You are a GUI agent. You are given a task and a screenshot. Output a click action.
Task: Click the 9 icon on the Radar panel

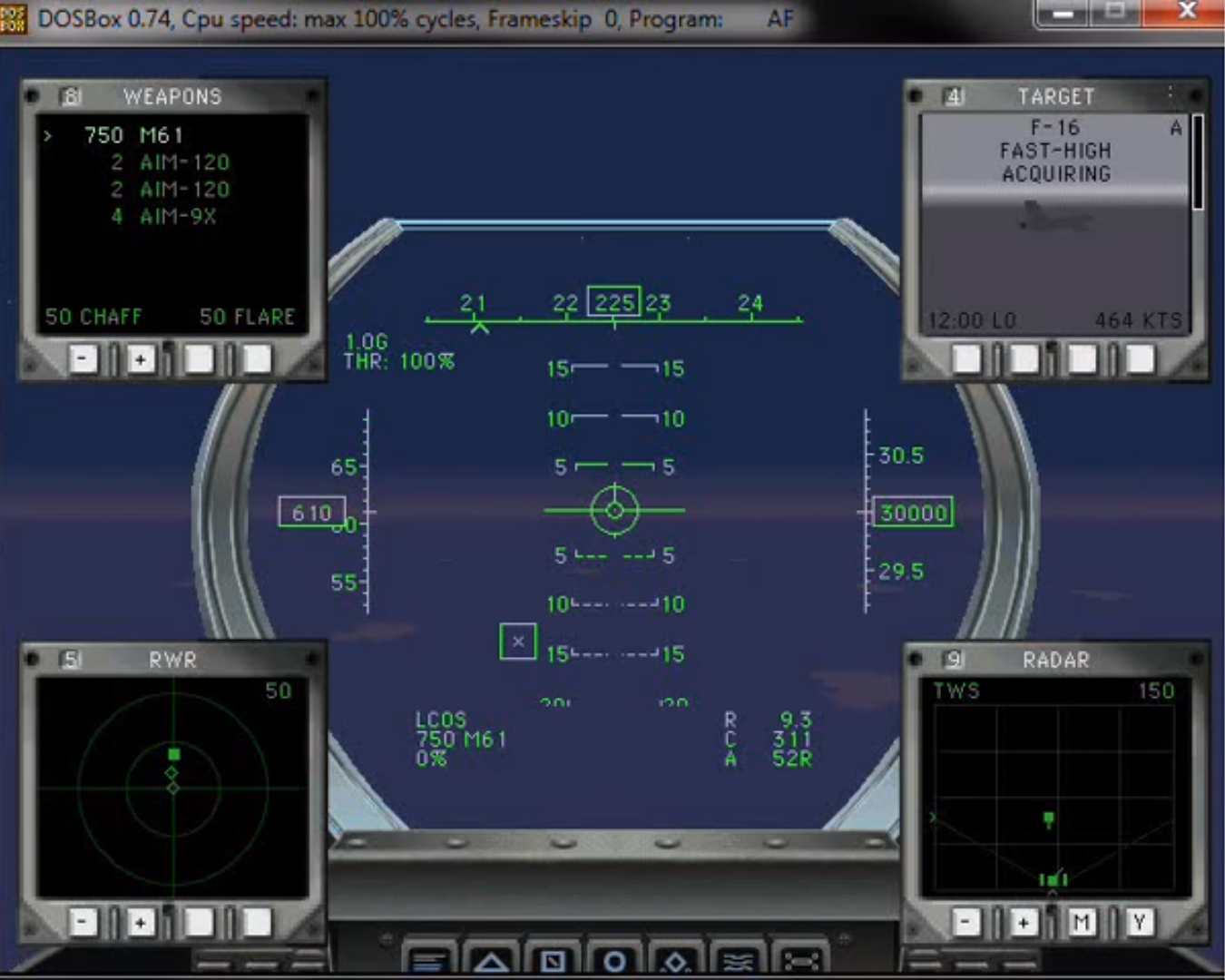pos(955,660)
